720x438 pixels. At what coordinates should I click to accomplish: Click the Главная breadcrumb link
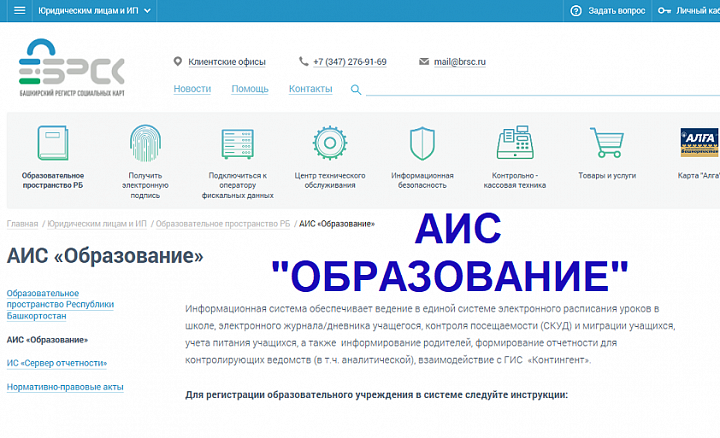[x=22, y=223]
